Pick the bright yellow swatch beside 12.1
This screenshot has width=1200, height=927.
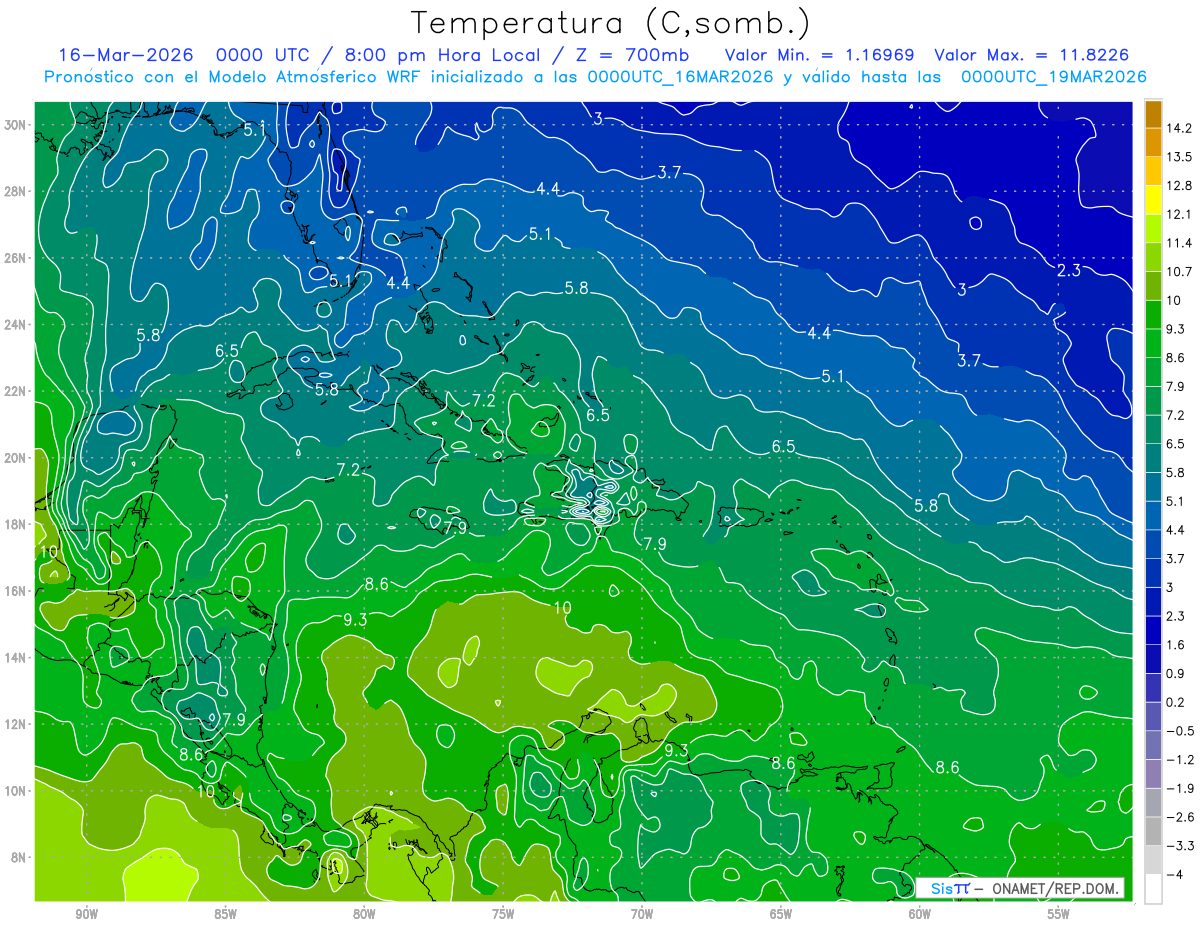1153,200
